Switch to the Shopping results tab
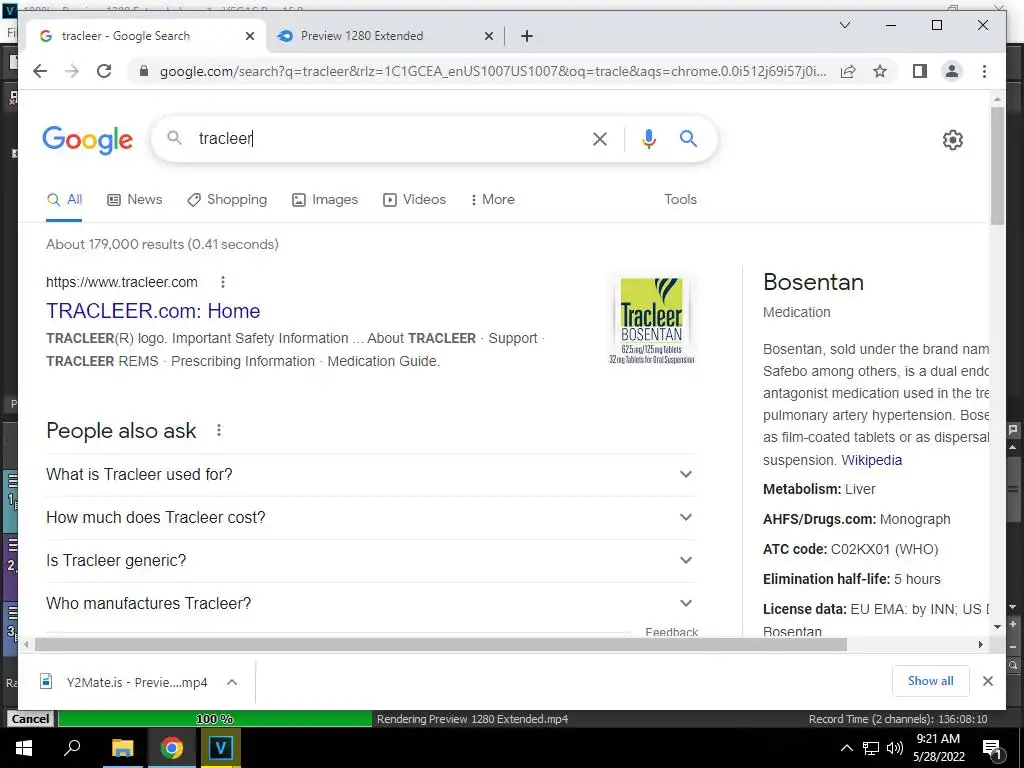The image size is (1024, 768). (227, 200)
